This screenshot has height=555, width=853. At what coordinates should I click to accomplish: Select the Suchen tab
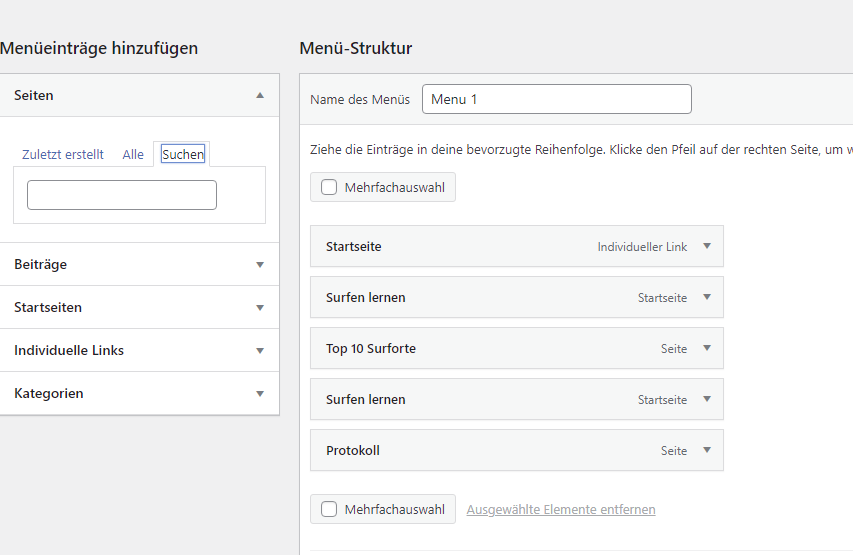pyautogui.click(x=183, y=155)
